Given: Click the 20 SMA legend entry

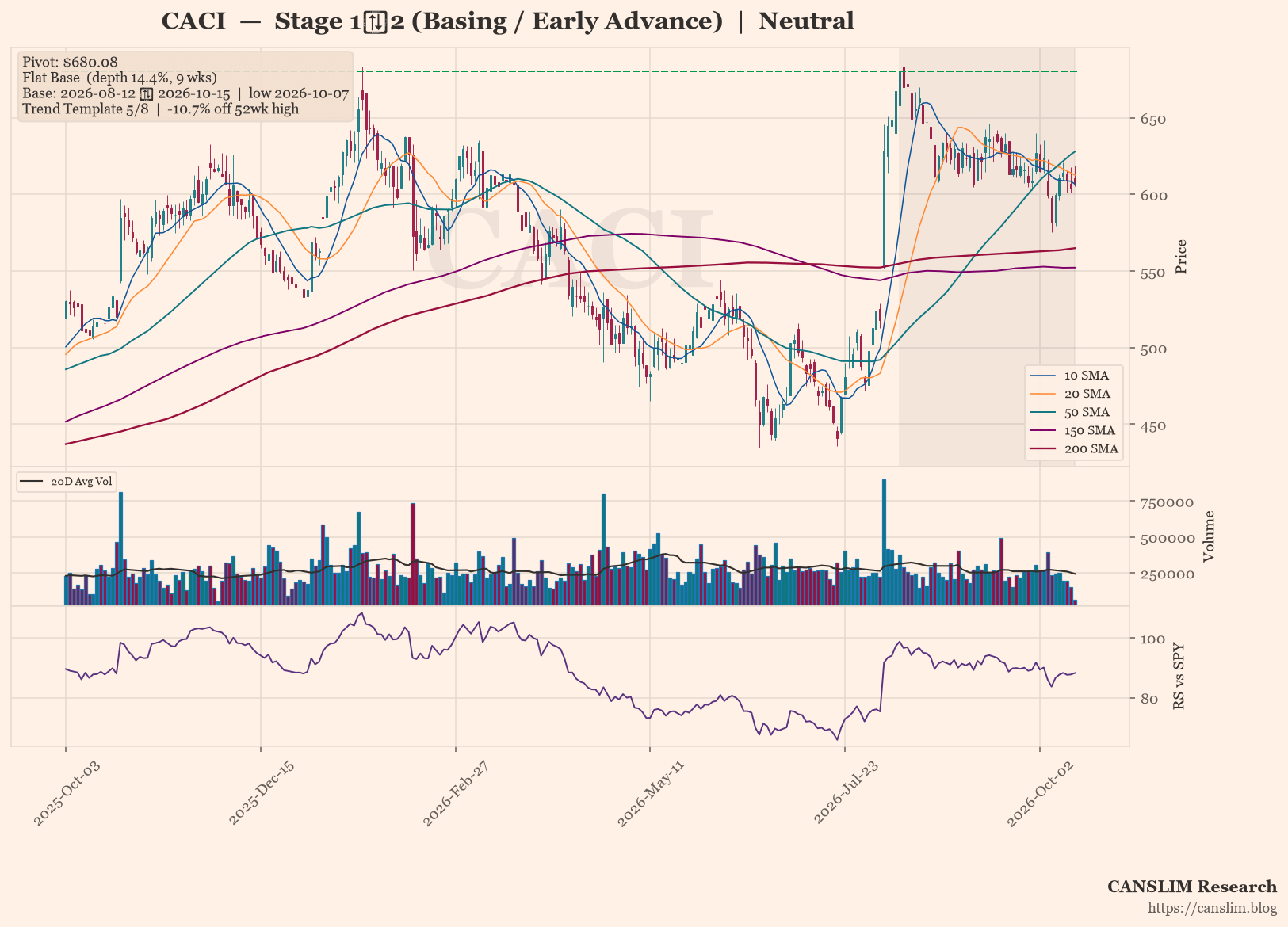Looking at the screenshot, I should tap(1074, 394).
